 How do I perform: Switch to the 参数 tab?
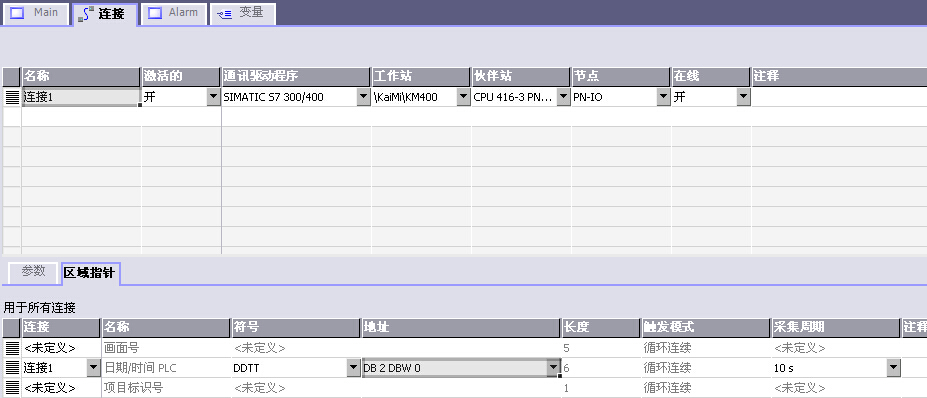[33, 272]
